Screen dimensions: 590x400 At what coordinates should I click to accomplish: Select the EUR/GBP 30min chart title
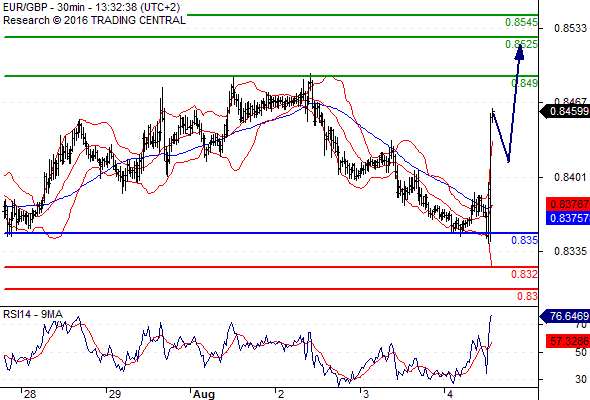pyautogui.click(x=91, y=7)
